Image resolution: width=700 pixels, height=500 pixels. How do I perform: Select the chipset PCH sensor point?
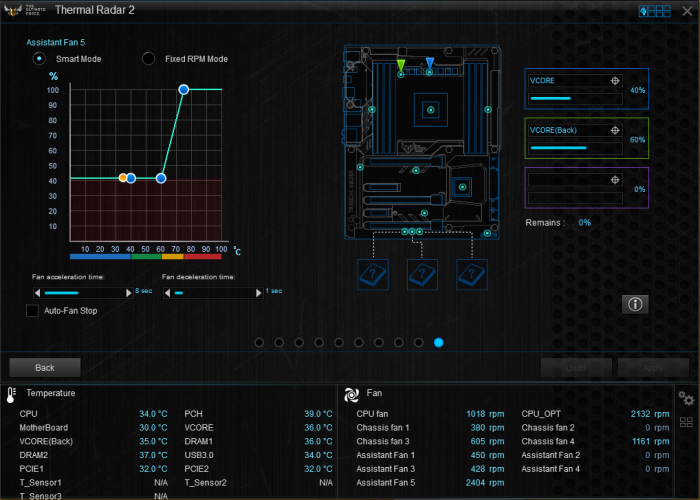[462, 187]
